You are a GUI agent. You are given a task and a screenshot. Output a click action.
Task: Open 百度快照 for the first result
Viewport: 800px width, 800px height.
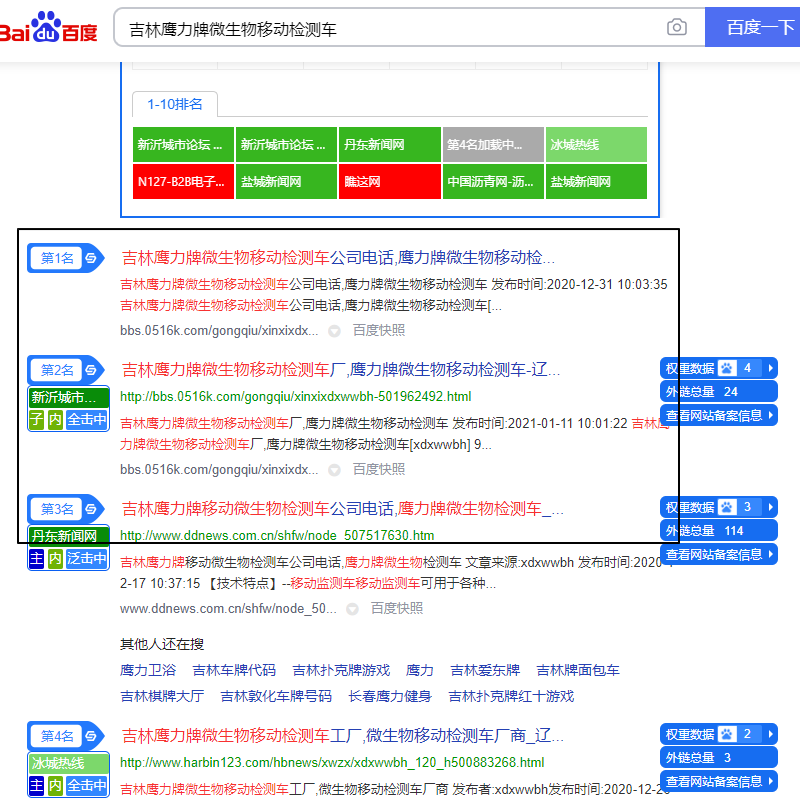pyautogui.click(x=379, y=331)
